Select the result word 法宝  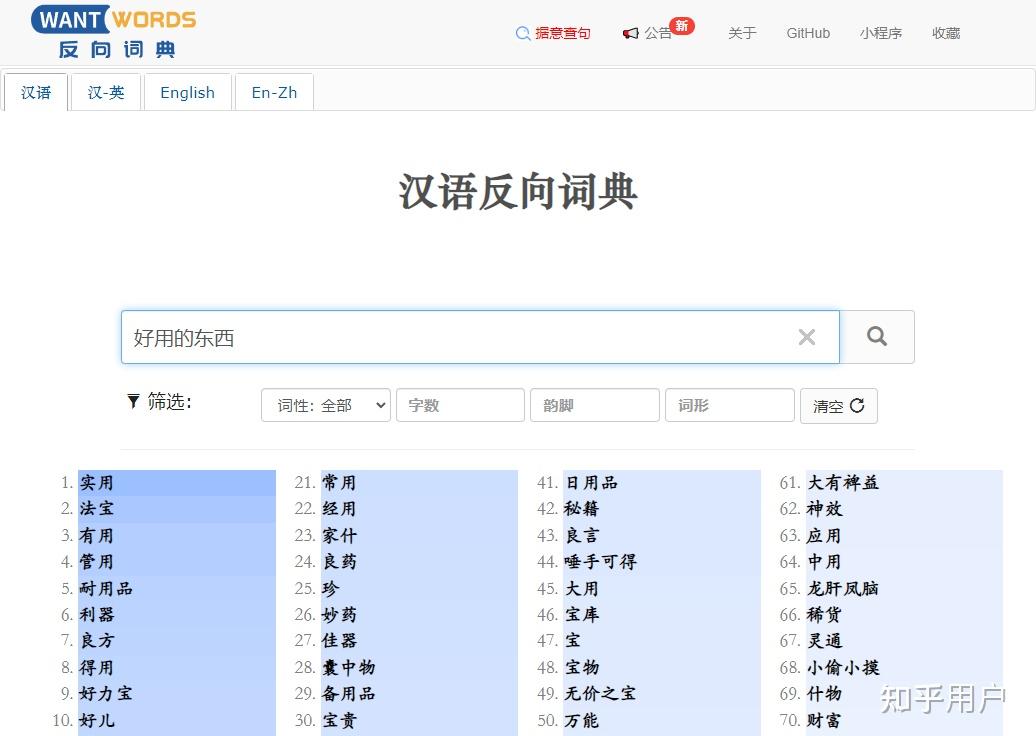coord(96,508)
